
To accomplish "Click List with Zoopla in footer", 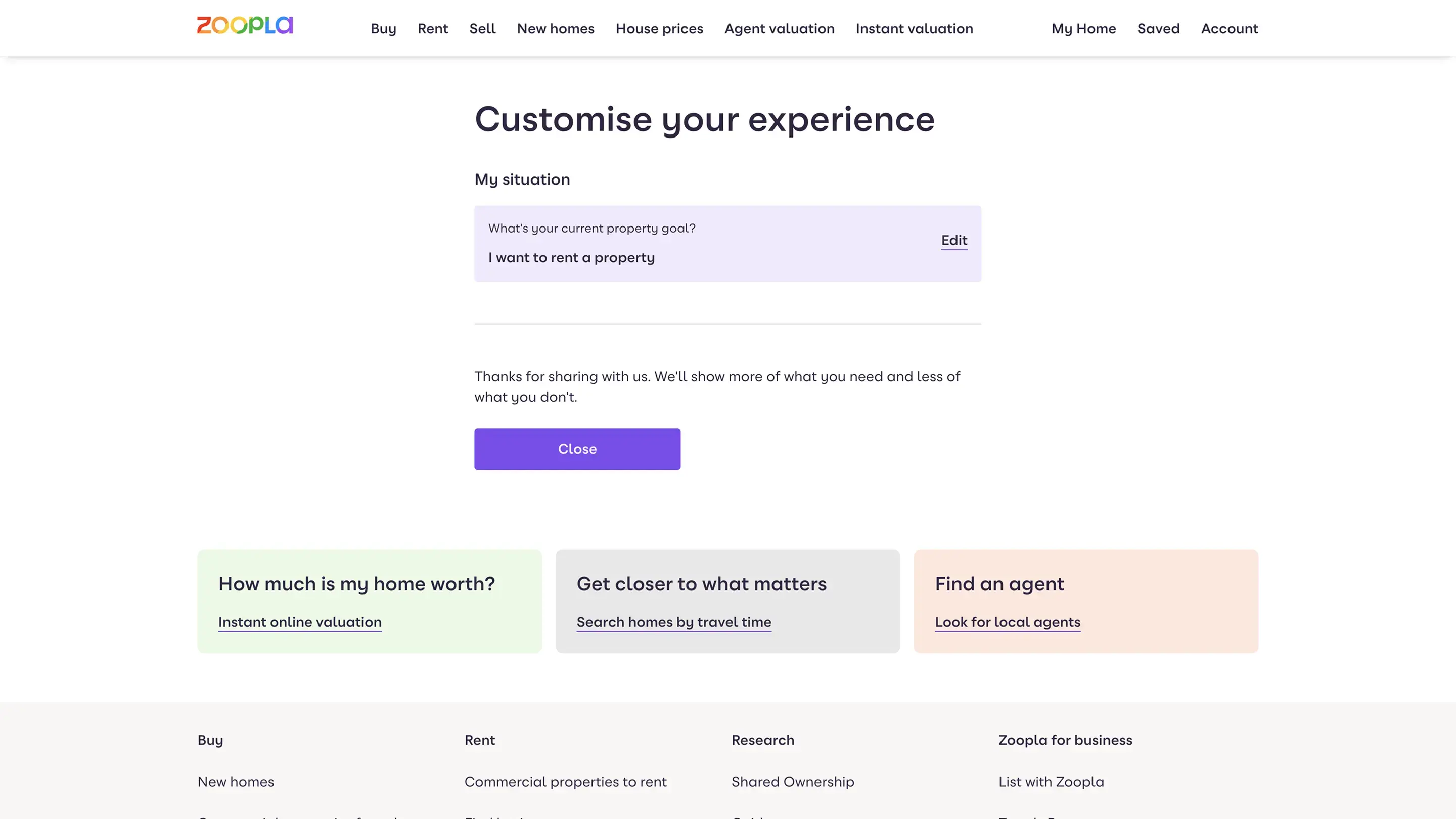I will (x=1051, y=782).
